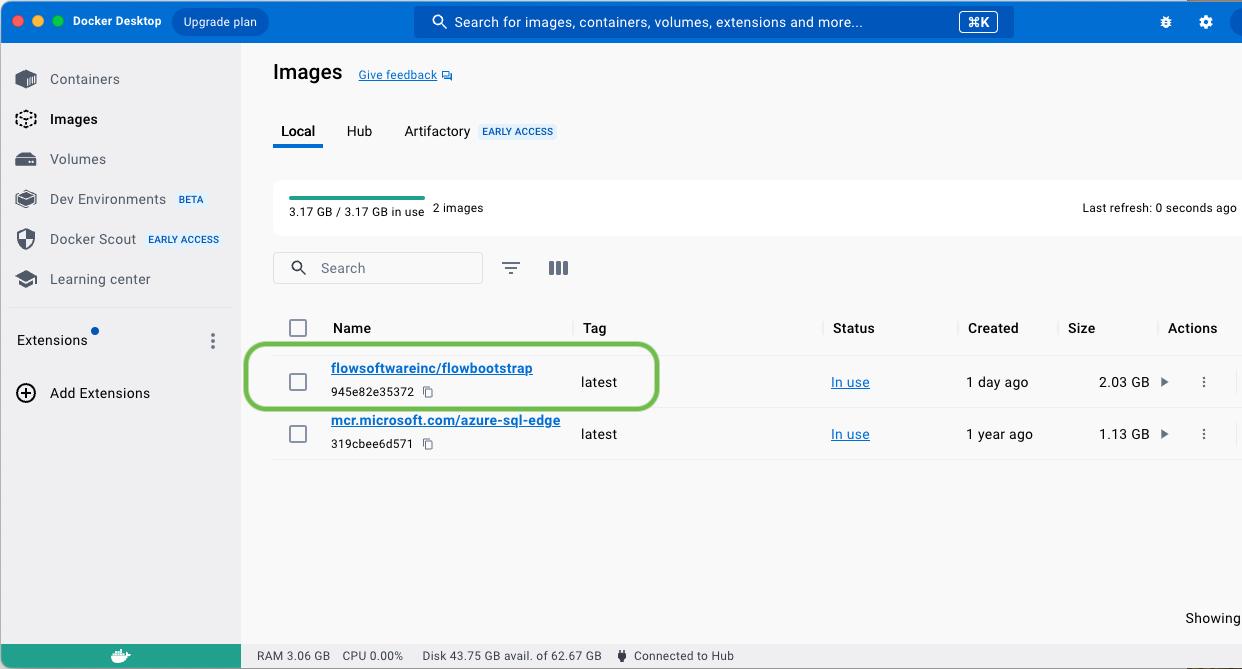Click Add Extensions in the sidebar
Screen dimensions: 1242x669
(x=100, y=393)
